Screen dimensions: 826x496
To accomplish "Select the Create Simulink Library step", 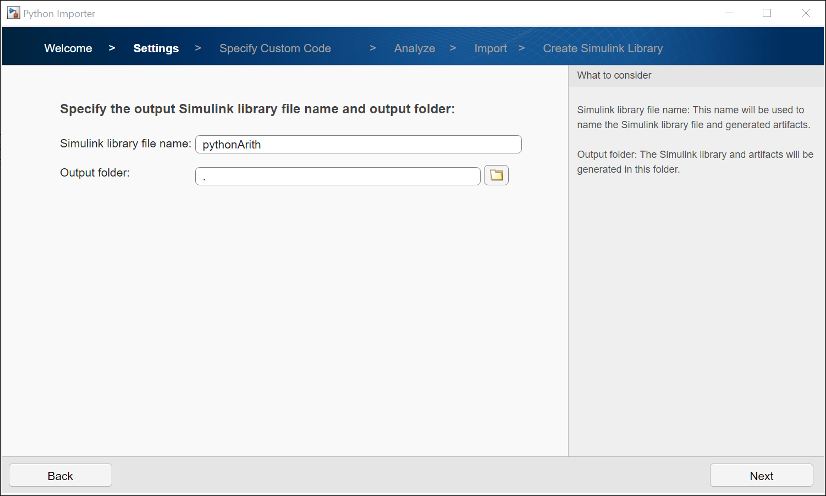I will (602, 48).
